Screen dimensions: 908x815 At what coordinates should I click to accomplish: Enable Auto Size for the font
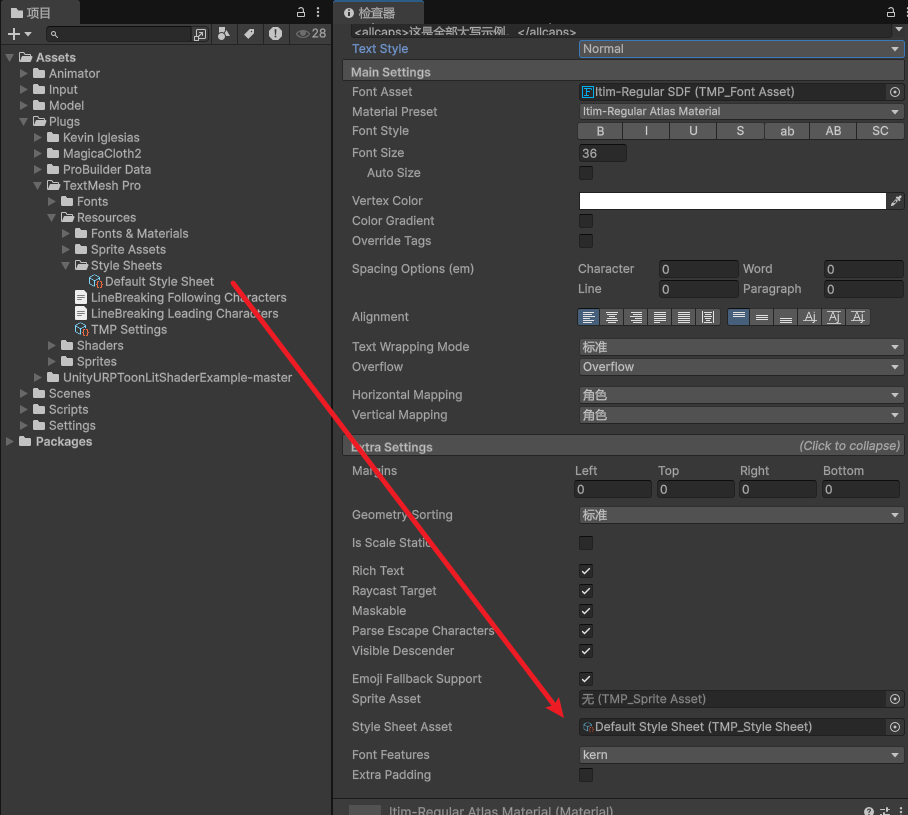[x=586, y=172]
